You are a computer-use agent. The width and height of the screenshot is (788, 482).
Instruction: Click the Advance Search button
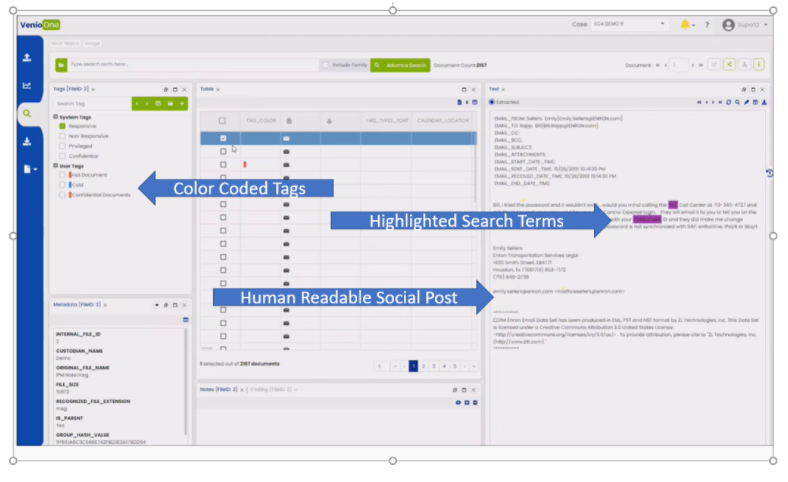pos(400,65)
